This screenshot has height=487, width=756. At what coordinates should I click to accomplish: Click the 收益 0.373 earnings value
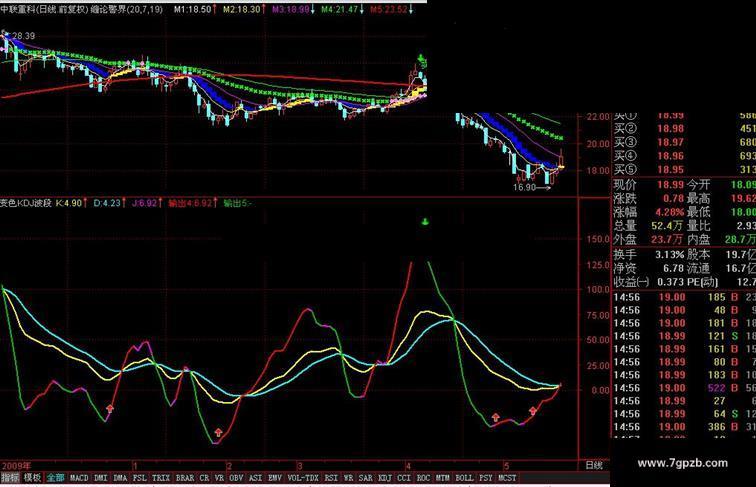pos(670,282)
